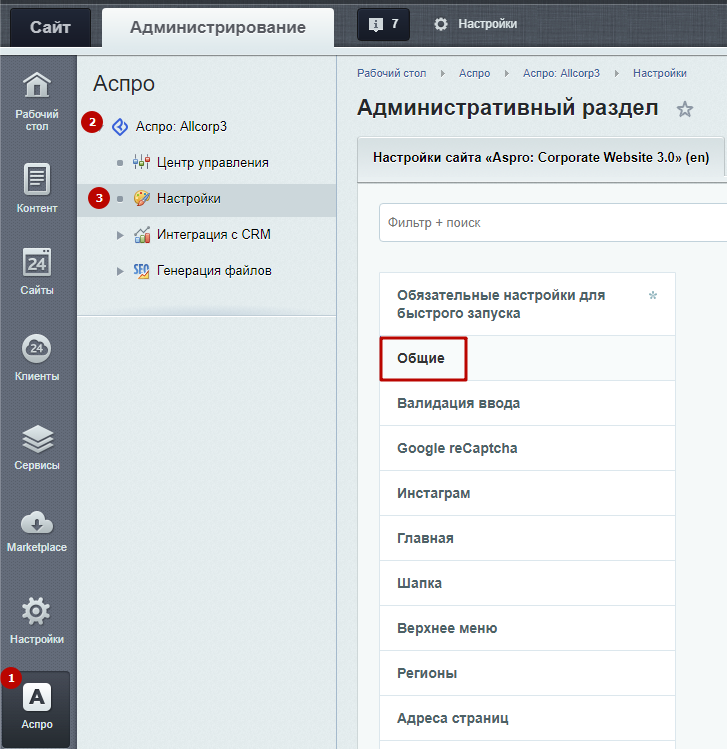This screenshot has width=727, height=749.
Task: Select the Регионы settings section
Action: 527,673
